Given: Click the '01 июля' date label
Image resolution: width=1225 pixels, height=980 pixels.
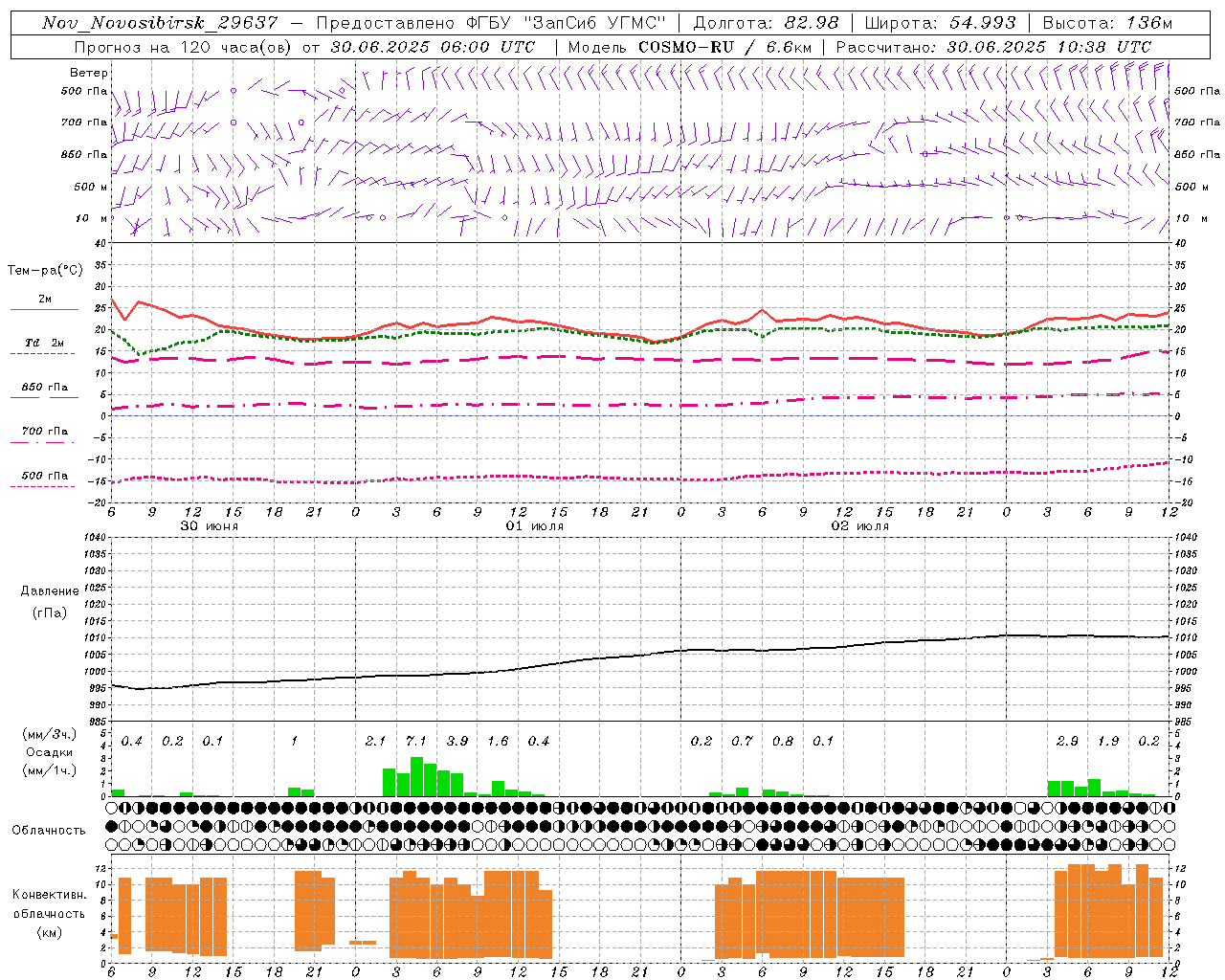Looking at the screenshot, I should [534, 526].
